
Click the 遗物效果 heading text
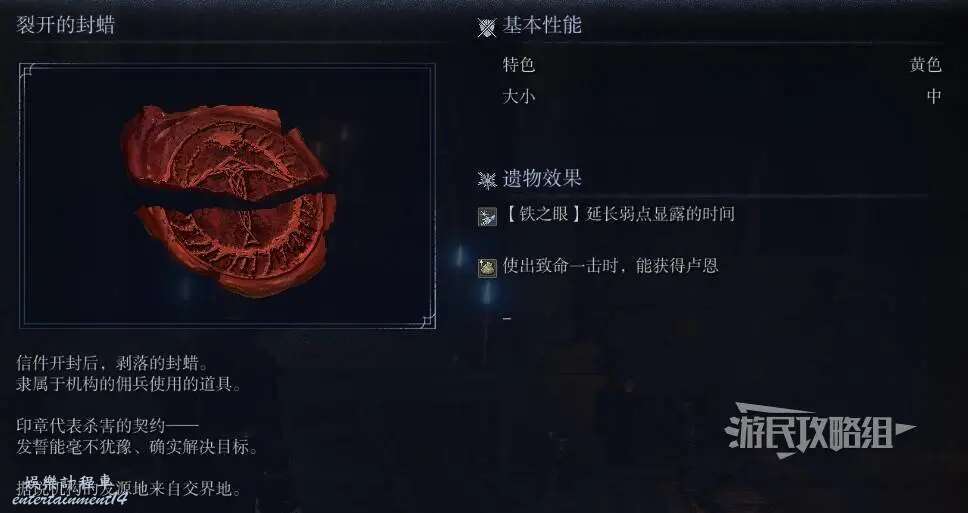tap(542, 179)
